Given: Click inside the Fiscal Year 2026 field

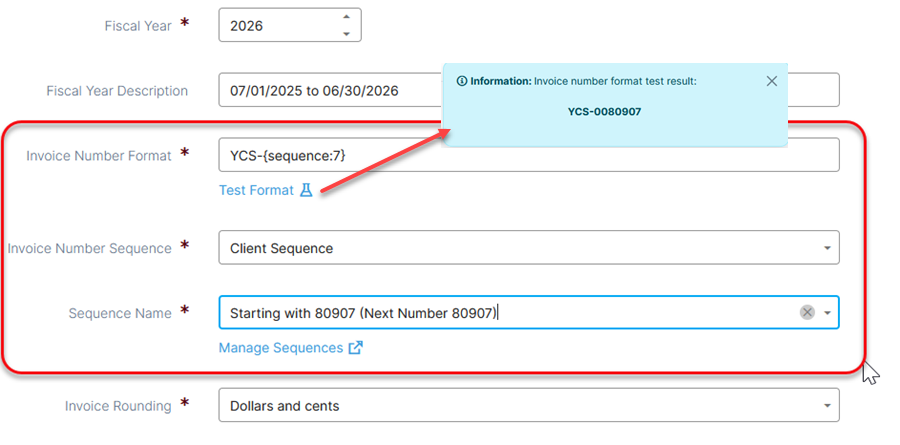Looking at the screenshot, I should [275, 26].
